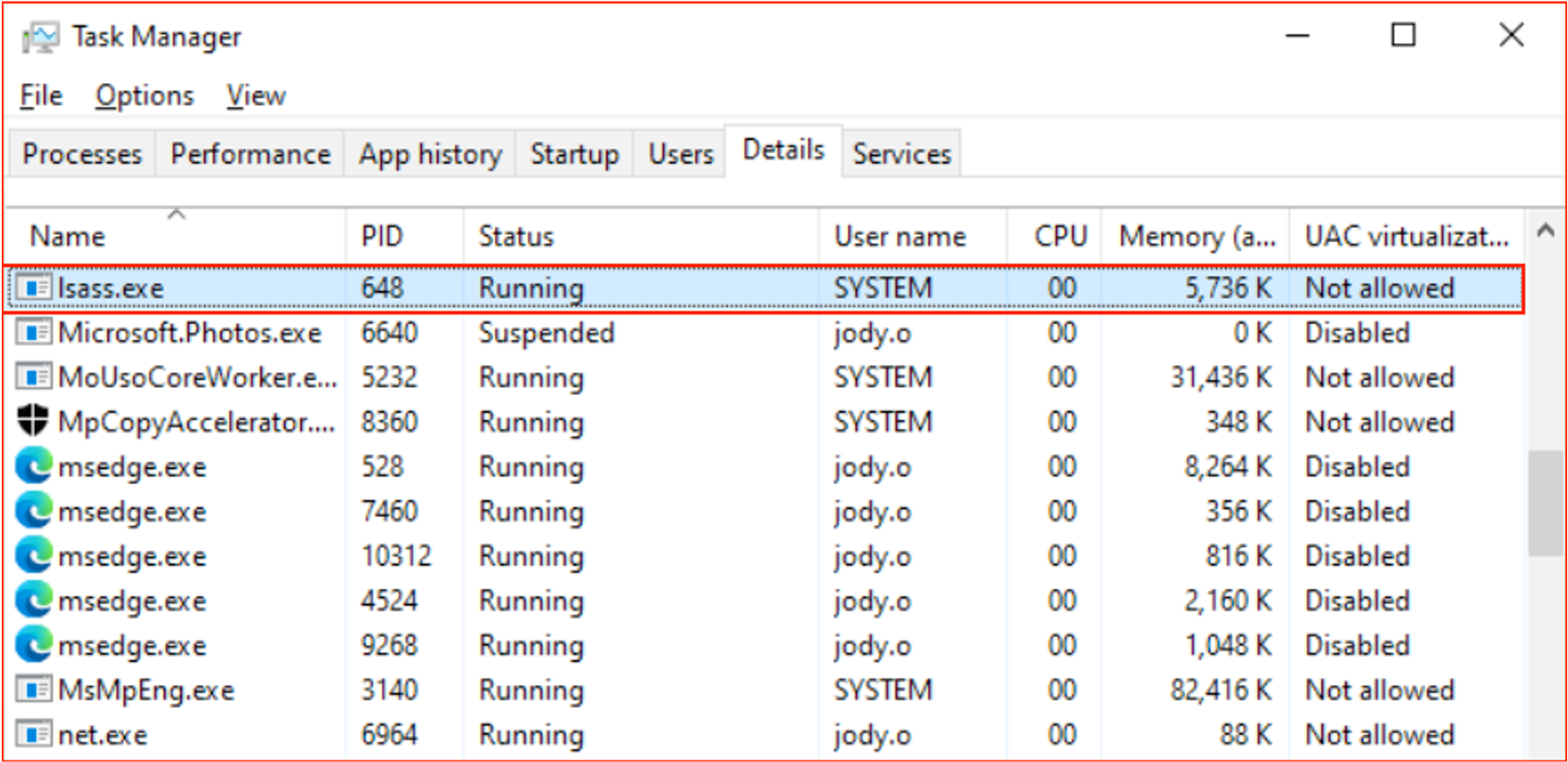Sort by the PID column header

click(x=405, y=235)
